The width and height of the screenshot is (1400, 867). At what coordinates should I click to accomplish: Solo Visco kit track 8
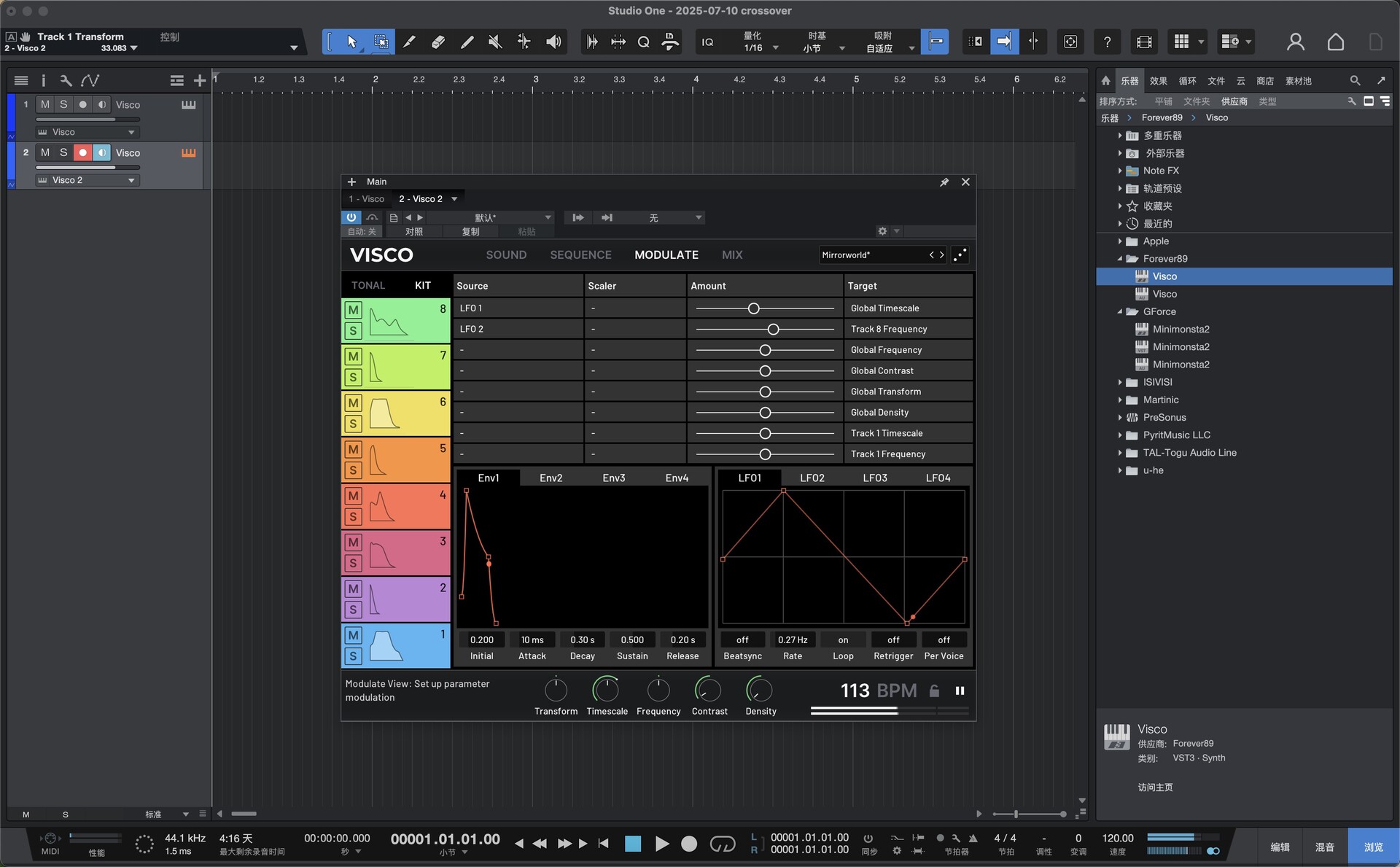tap(353, 331)
